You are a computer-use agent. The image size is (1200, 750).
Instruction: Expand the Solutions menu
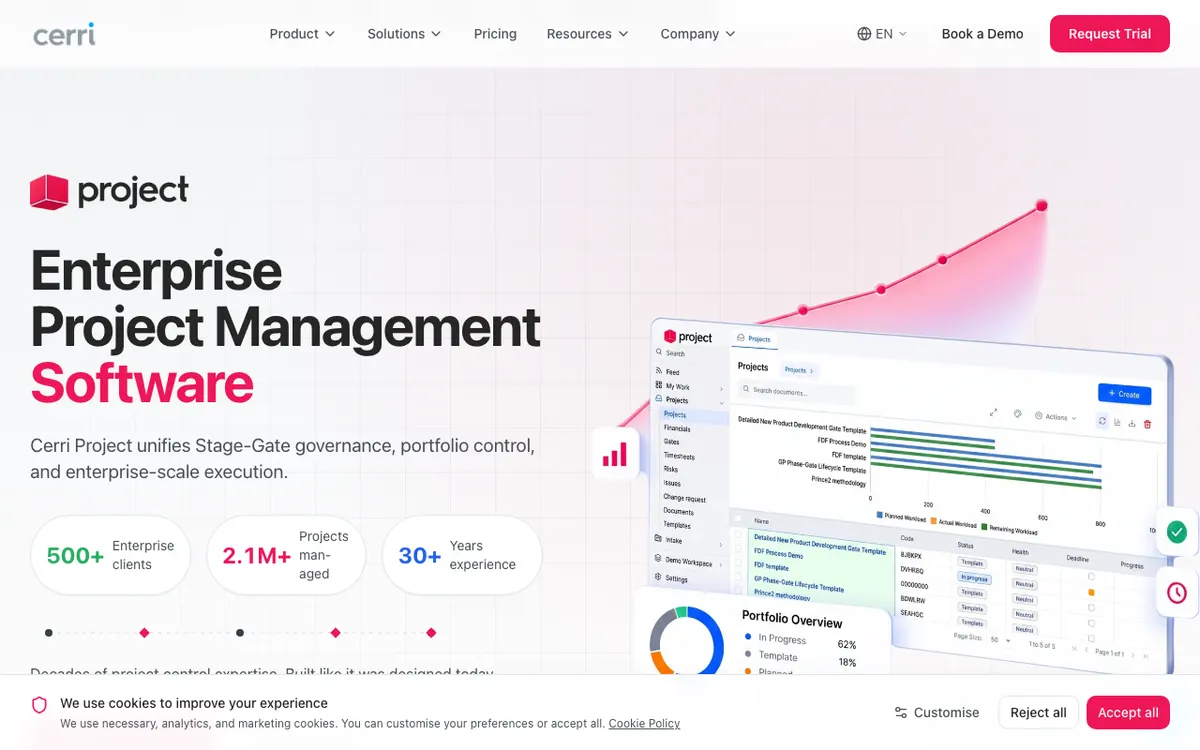(x=404, y=34)
